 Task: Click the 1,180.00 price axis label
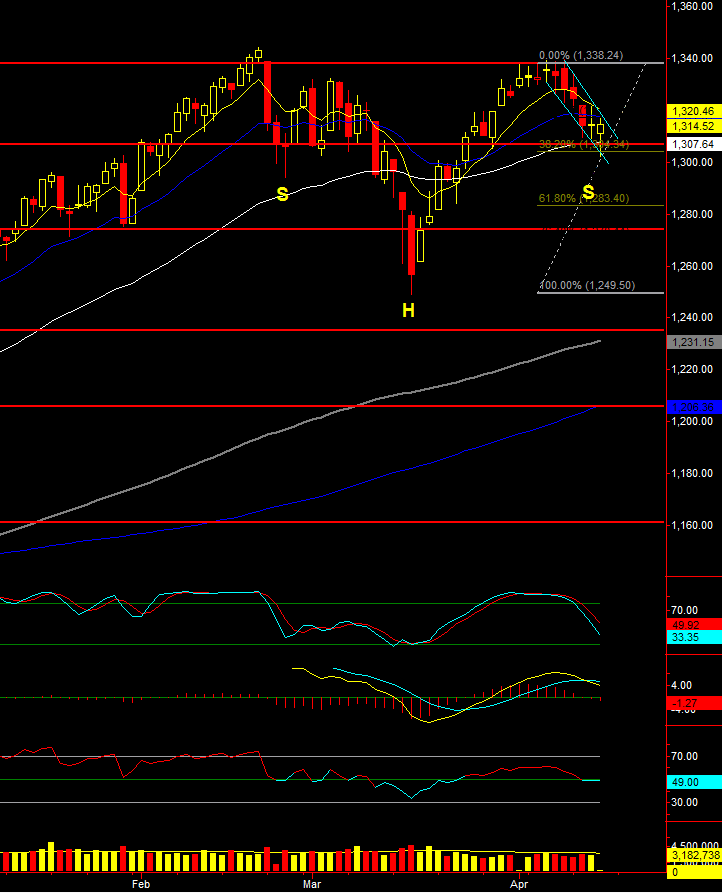pyautogui.click(x=693, y=473)
